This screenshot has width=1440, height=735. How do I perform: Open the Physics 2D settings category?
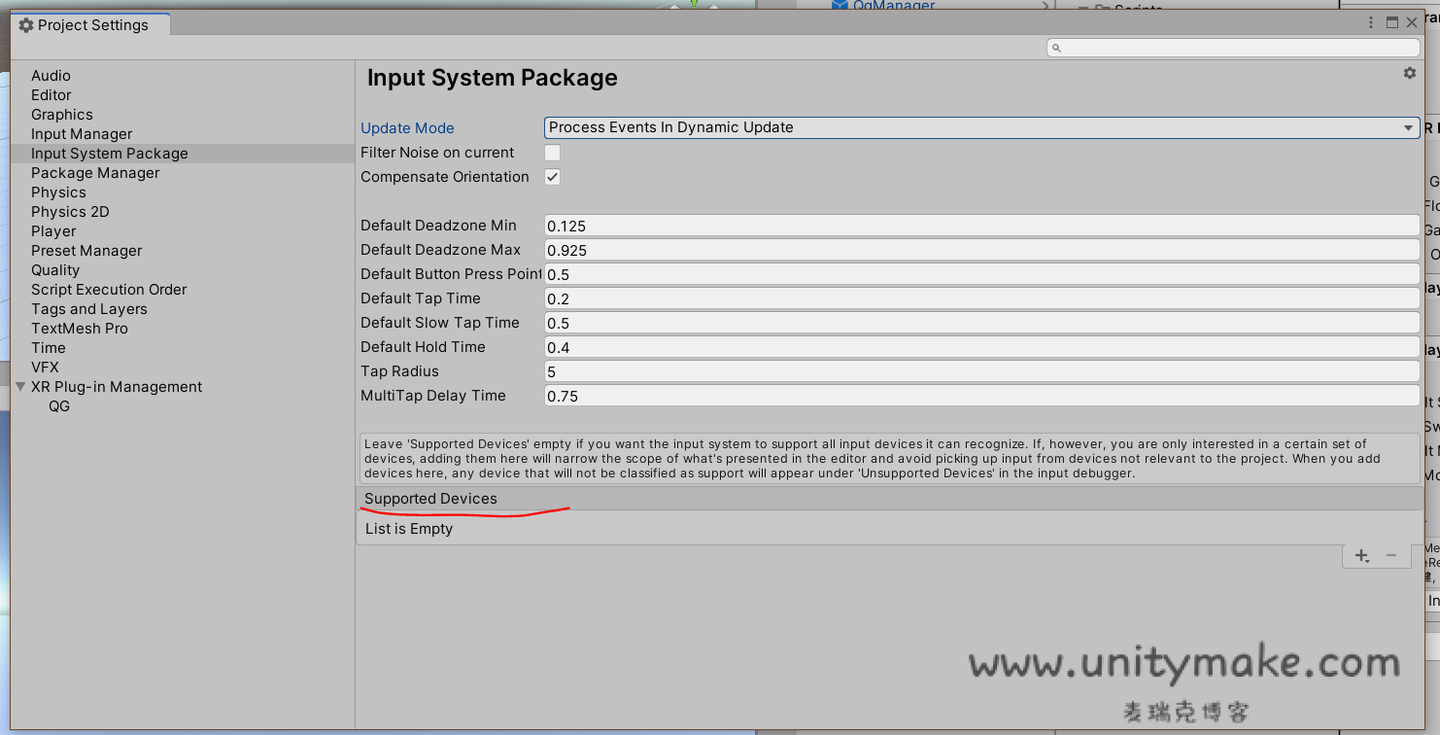click(x=70, y=211)
